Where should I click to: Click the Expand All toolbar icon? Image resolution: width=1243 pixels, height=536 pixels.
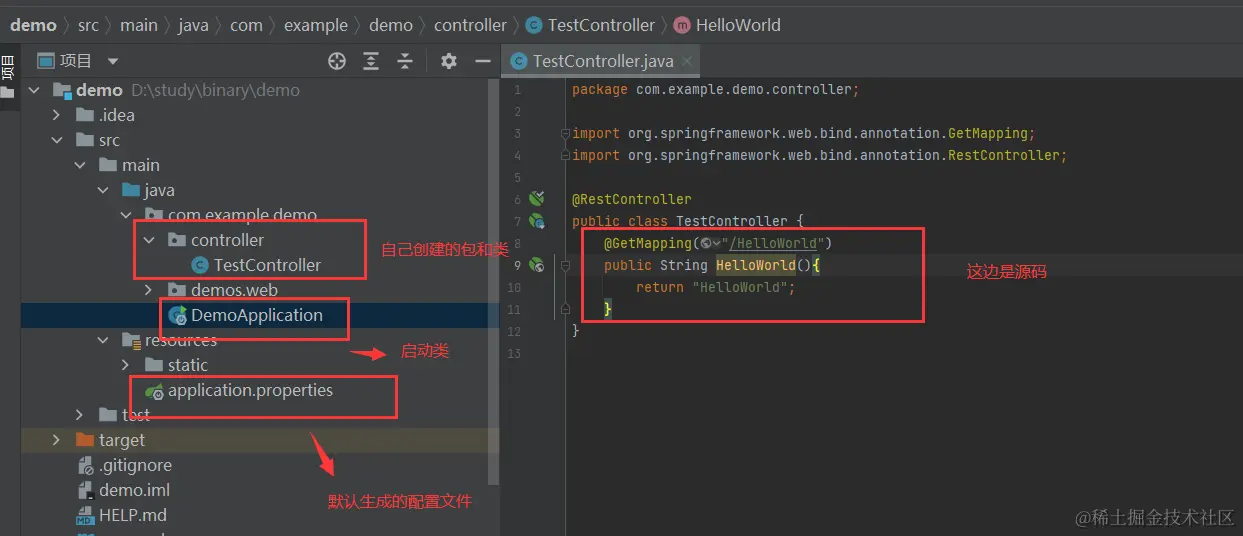tap(371, 61)
